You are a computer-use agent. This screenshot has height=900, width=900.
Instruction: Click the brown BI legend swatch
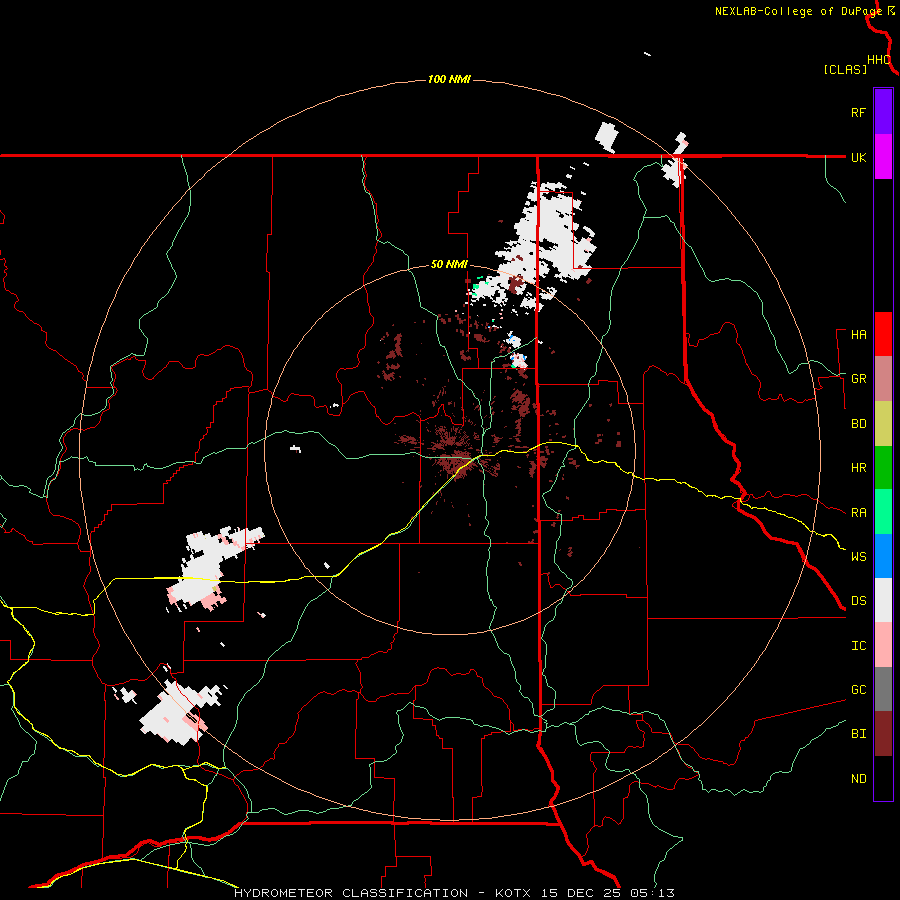883,734
